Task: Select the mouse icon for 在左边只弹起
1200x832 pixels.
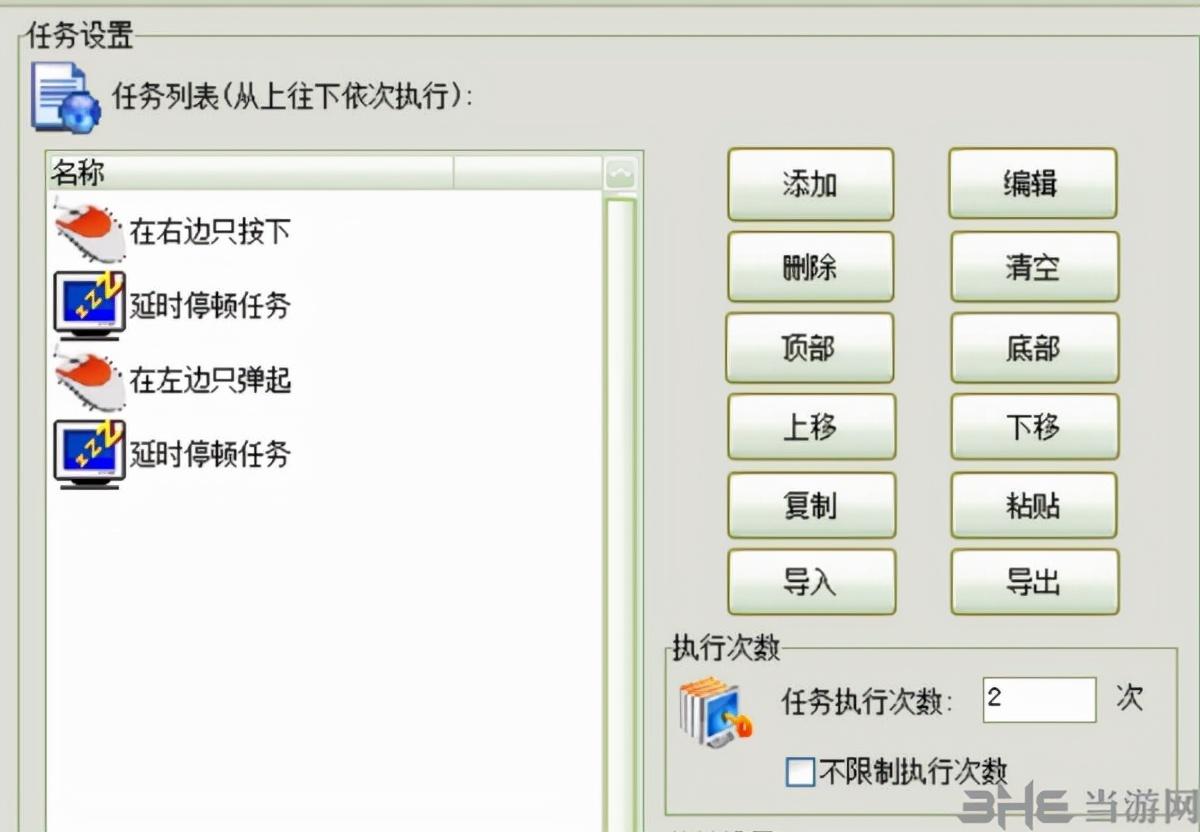Action: coord(90,380)
